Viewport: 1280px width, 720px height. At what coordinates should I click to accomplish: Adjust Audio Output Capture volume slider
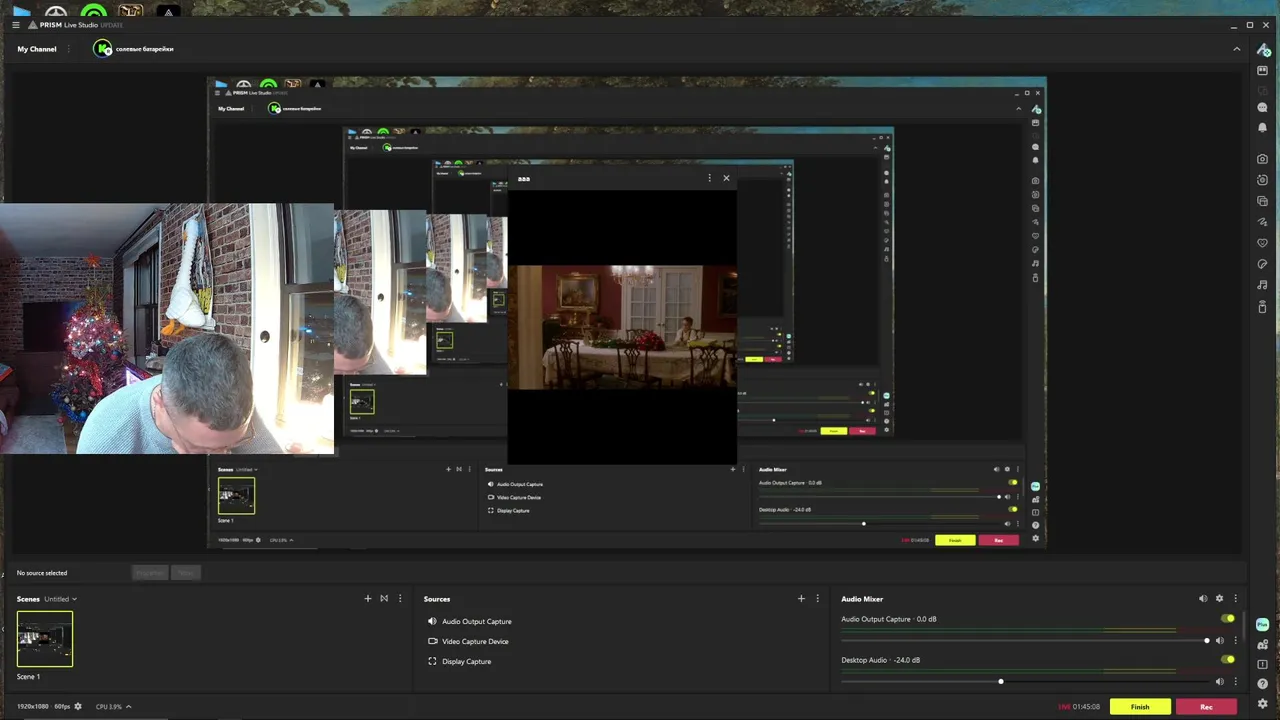[1024, 641]
